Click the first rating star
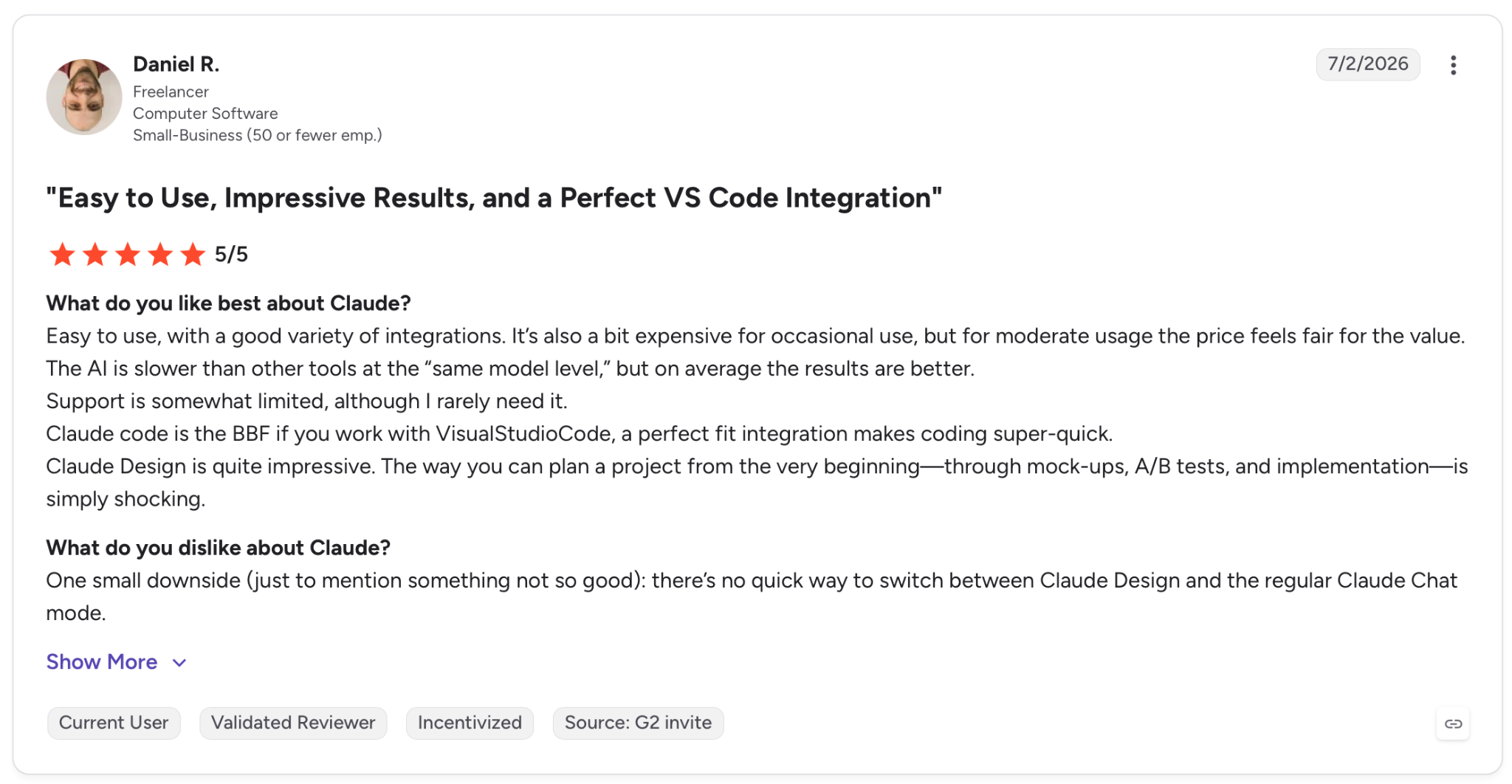 pos(62,255)
